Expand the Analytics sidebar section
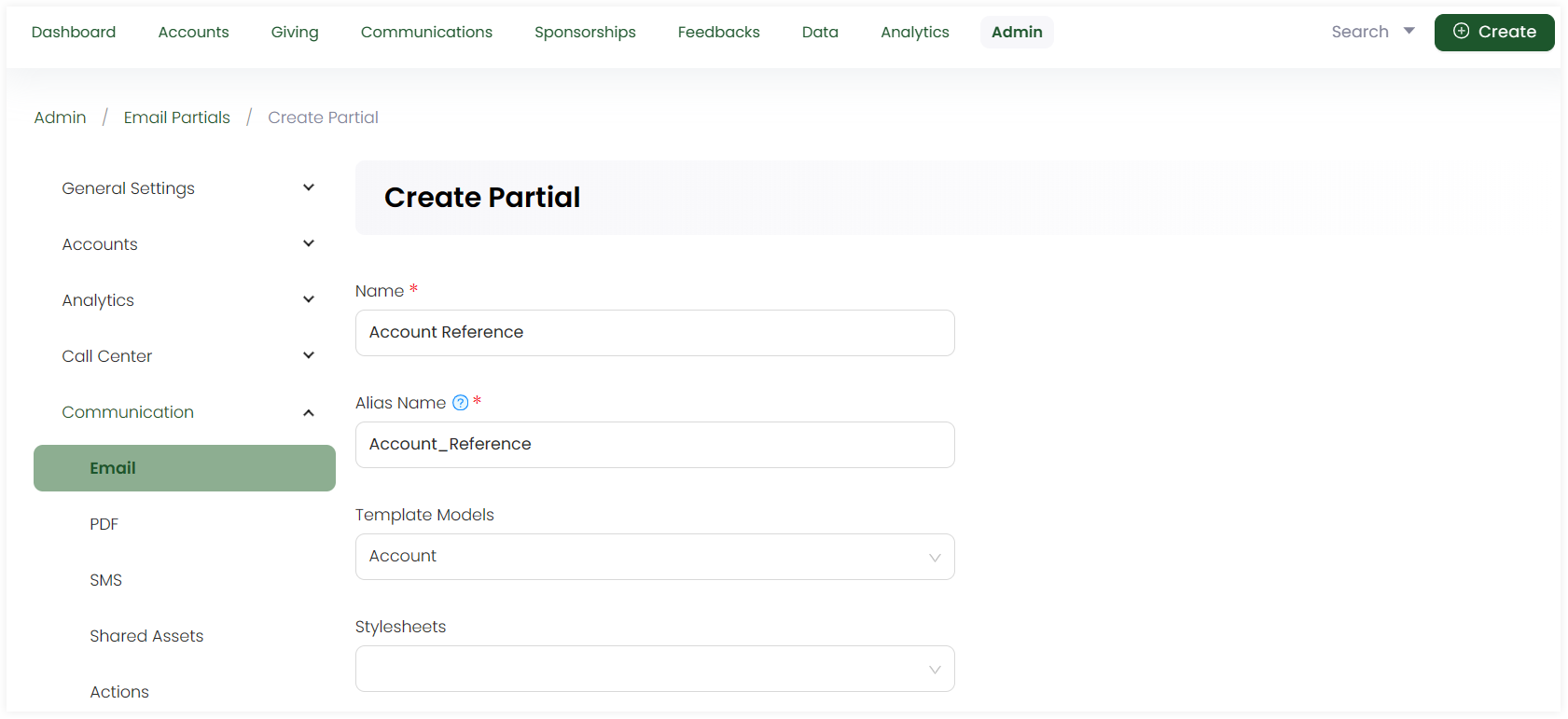The width and height of the screenshot is (1568, 719). tap(185, 300)
